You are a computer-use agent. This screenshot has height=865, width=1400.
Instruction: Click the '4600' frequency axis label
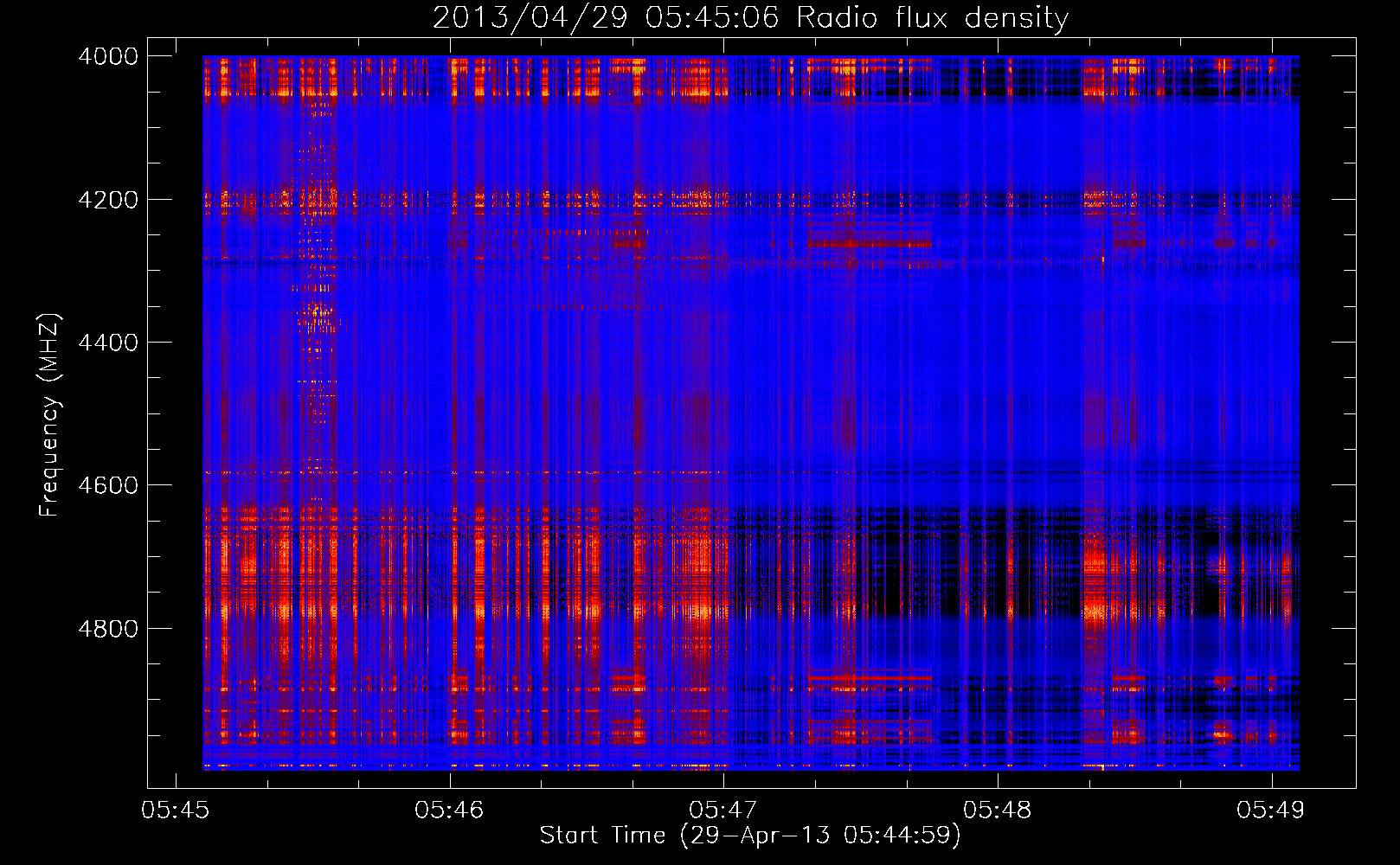point(108,485)
